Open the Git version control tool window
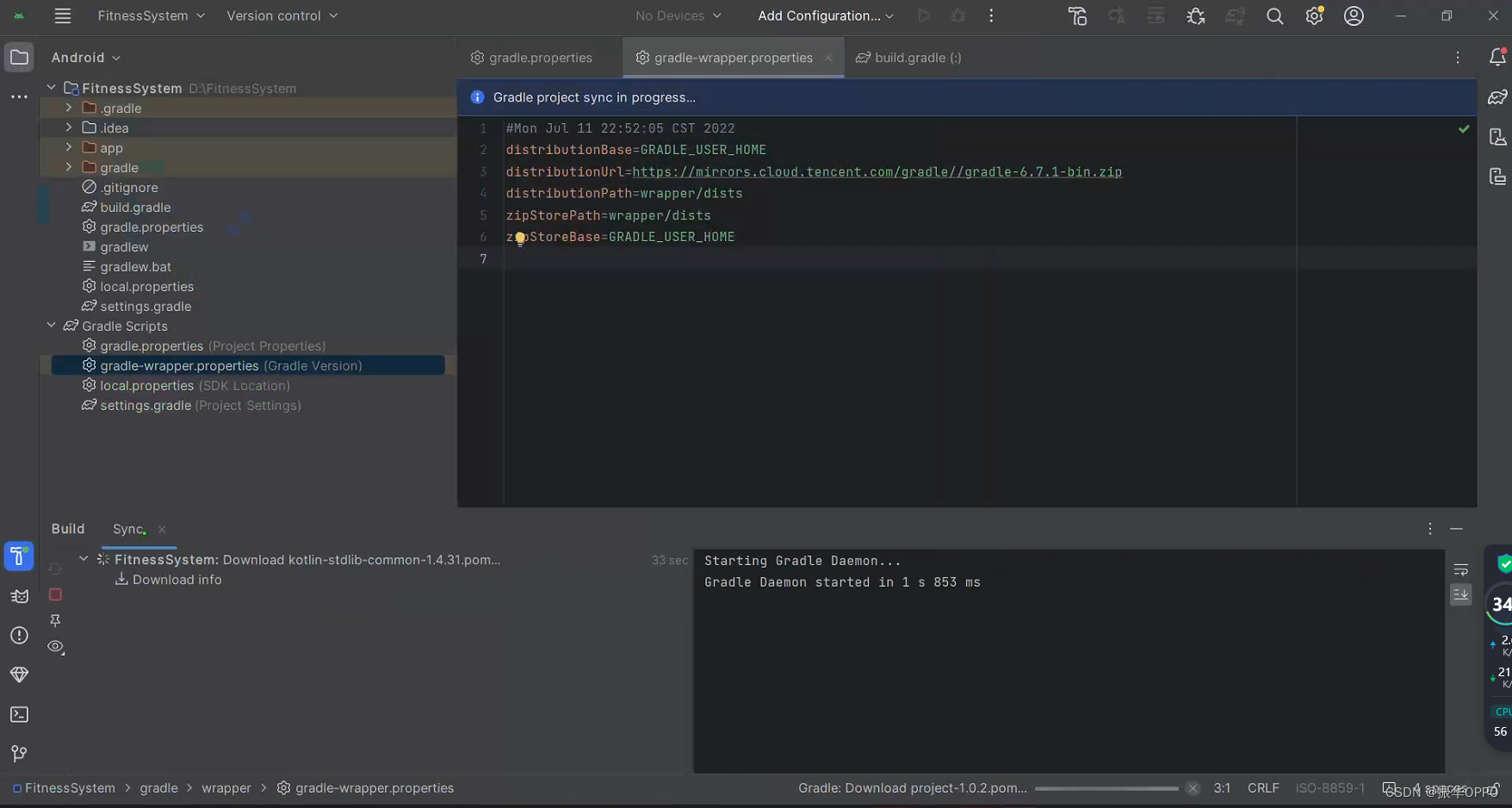This screenshot has height=808, width=1512. (19, 754)
